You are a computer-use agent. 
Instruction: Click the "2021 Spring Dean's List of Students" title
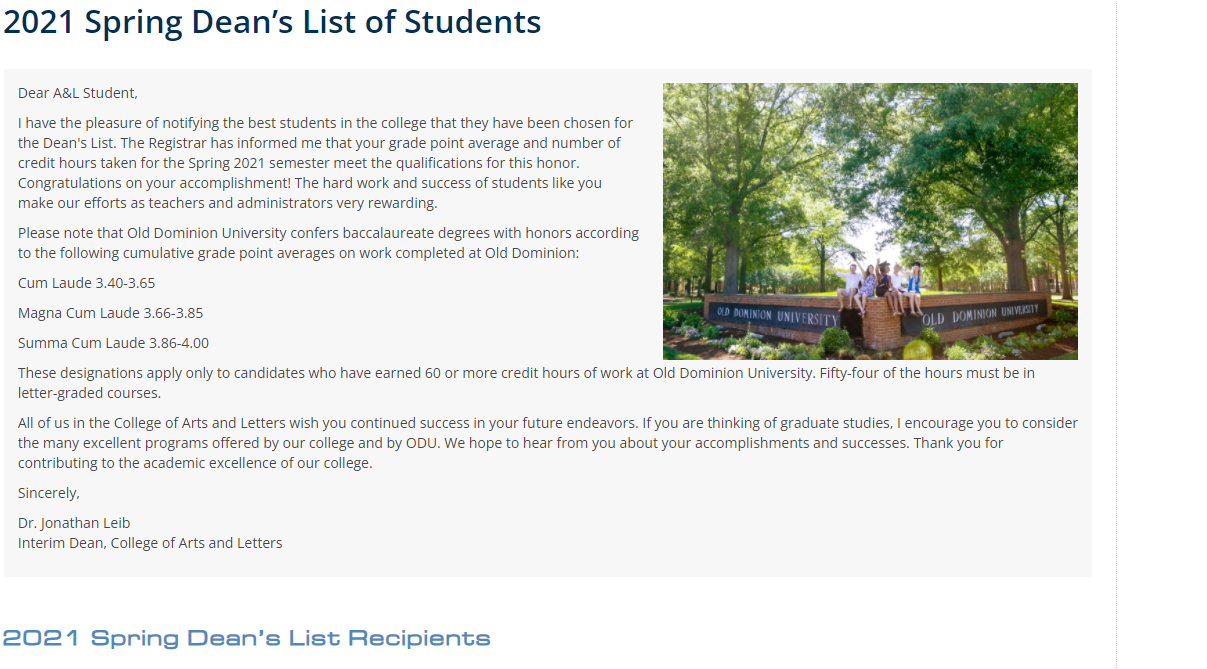tap(272, 22)
